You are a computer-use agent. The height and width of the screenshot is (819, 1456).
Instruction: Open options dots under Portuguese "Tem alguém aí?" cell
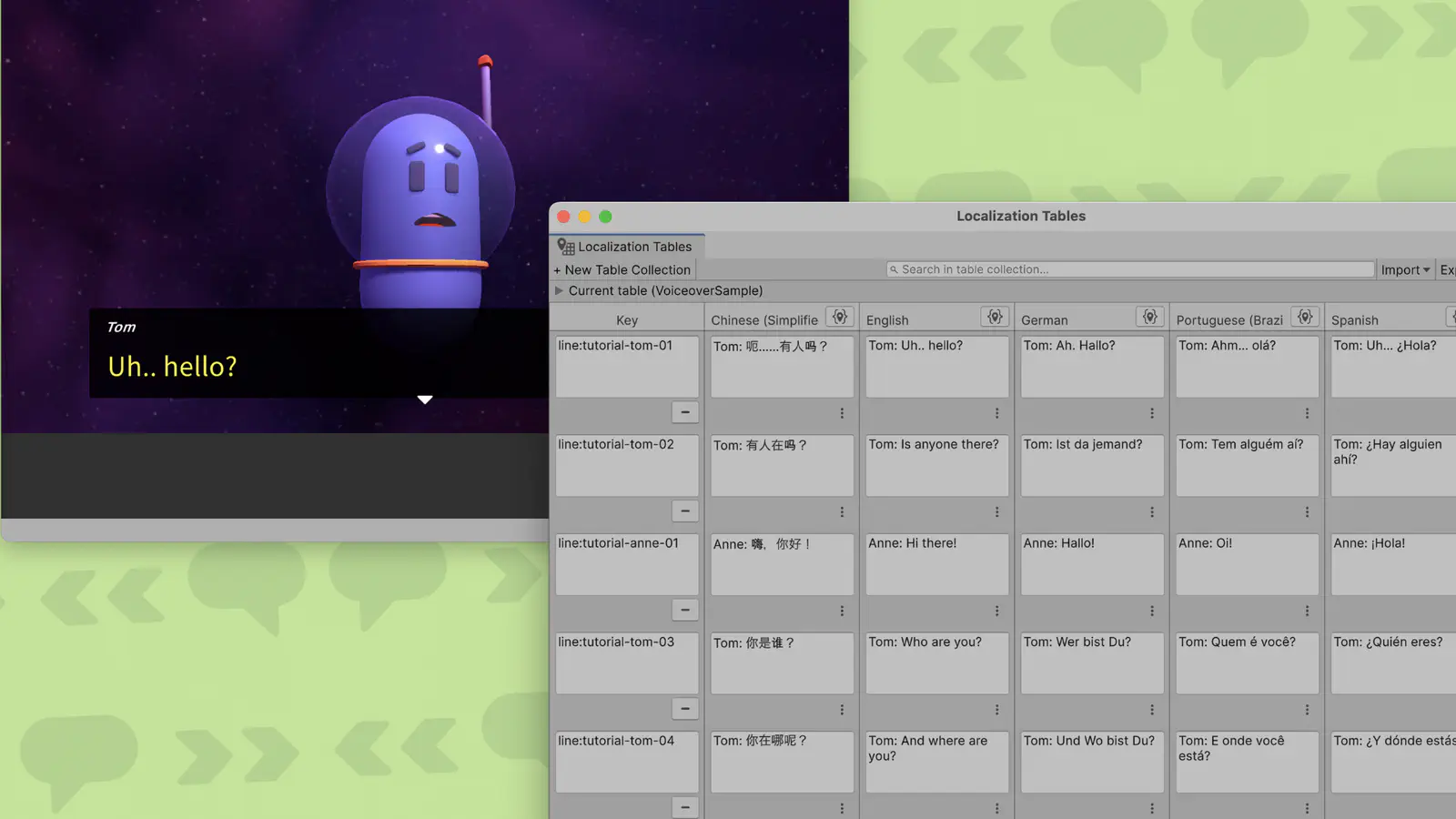click(x=1307, y=512)
